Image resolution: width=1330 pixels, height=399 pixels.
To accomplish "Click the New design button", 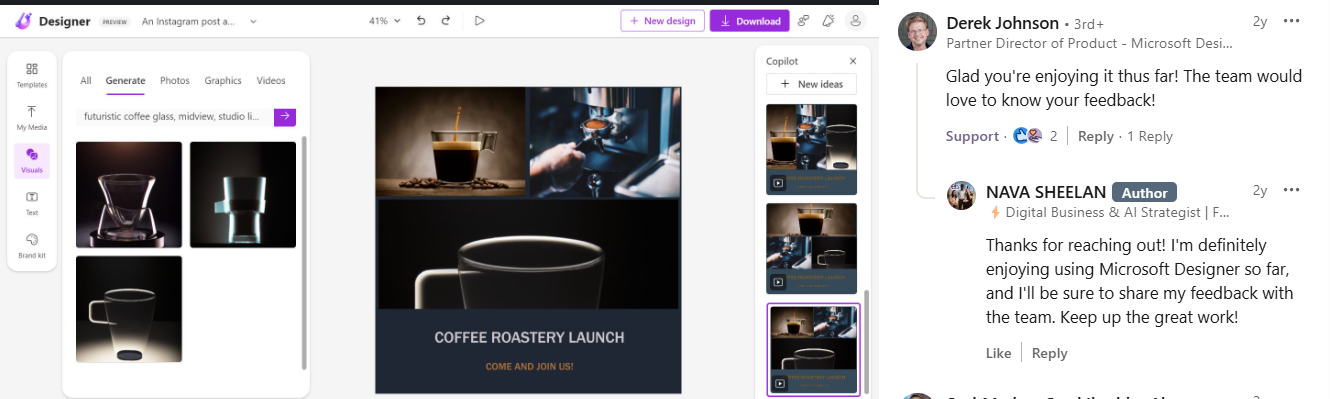I will click(x=662, y=21).
